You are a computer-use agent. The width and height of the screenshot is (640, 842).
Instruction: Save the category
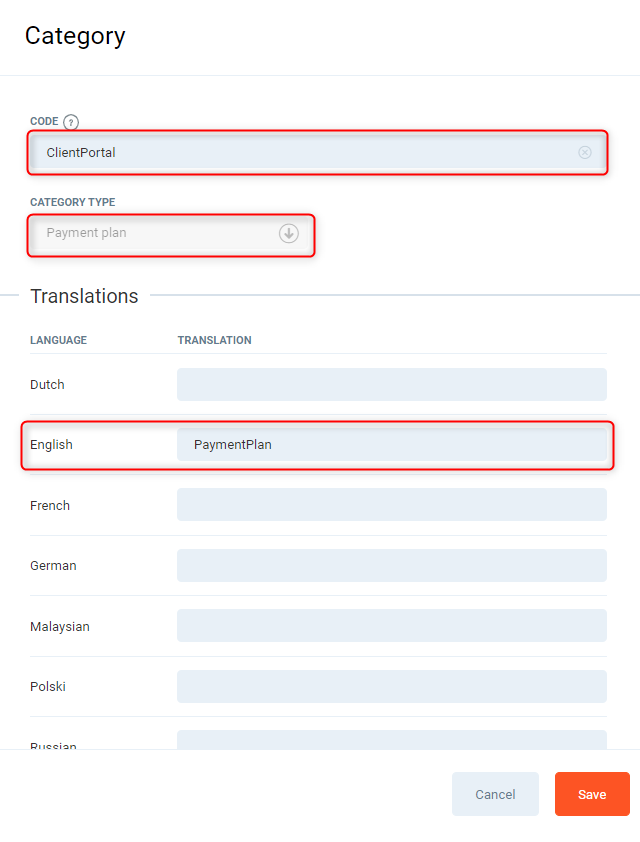coord(592,794)
